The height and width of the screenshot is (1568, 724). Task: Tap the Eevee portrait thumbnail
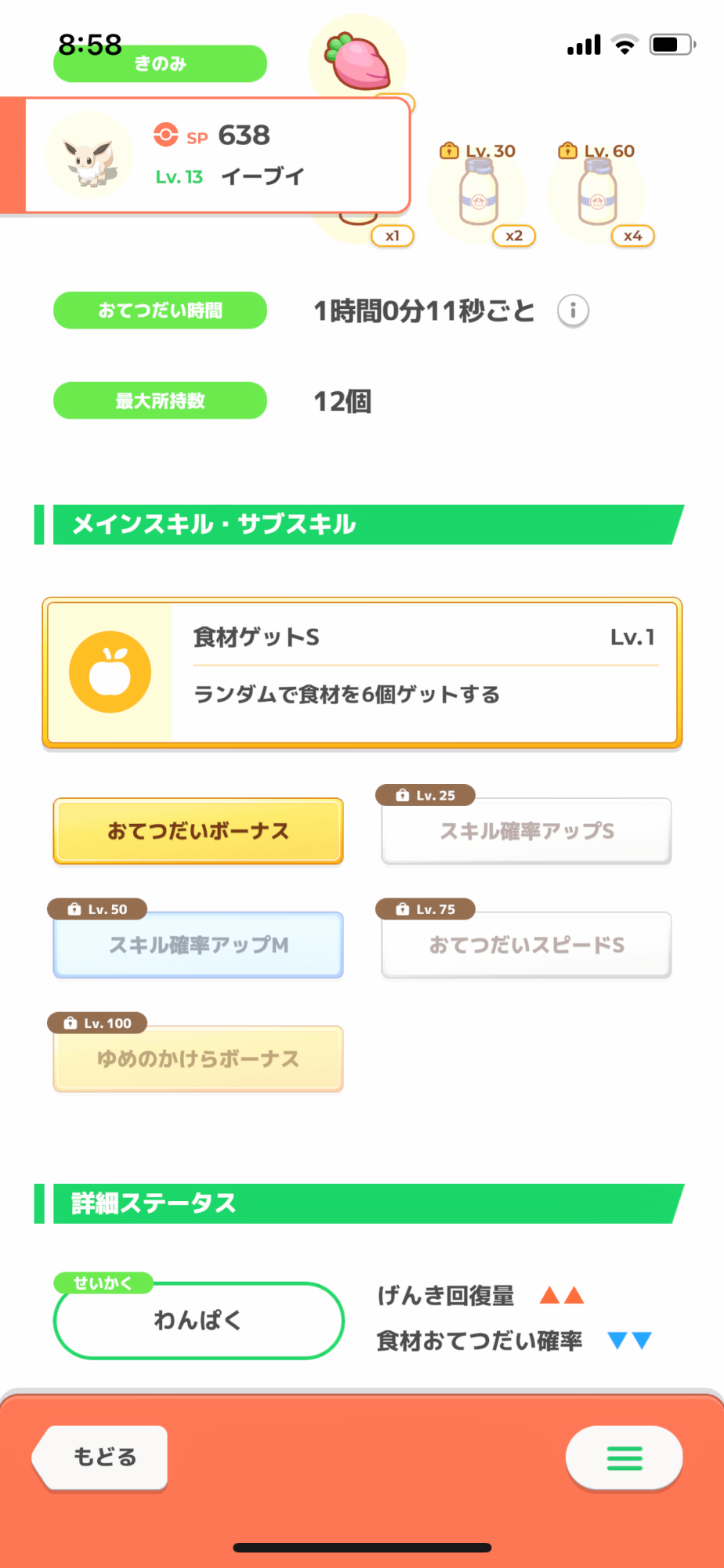pos(89,156)
